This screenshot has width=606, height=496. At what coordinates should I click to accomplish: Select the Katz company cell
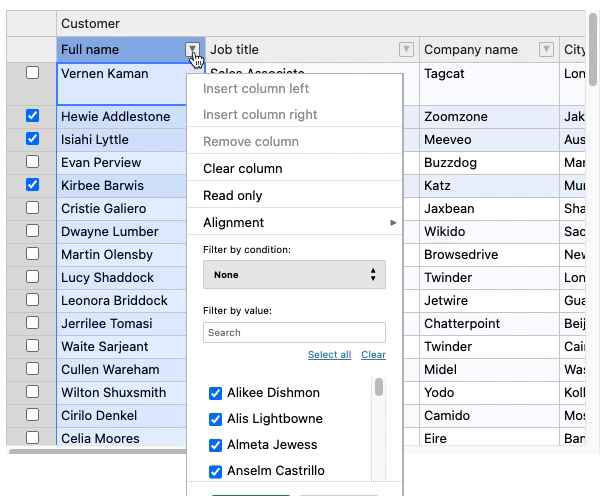pyautogui.click(x=489, y=186)
